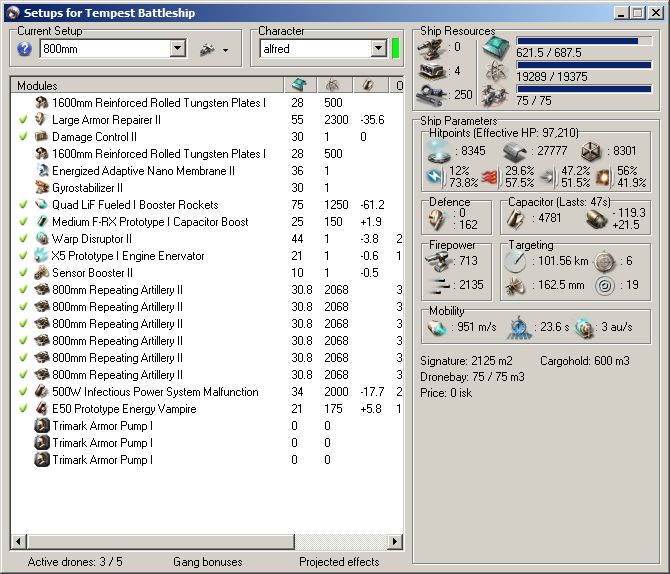This screenshot has width=670, height=574.
Task: Click the capacitor column header icon
Action: coord(368,85)
